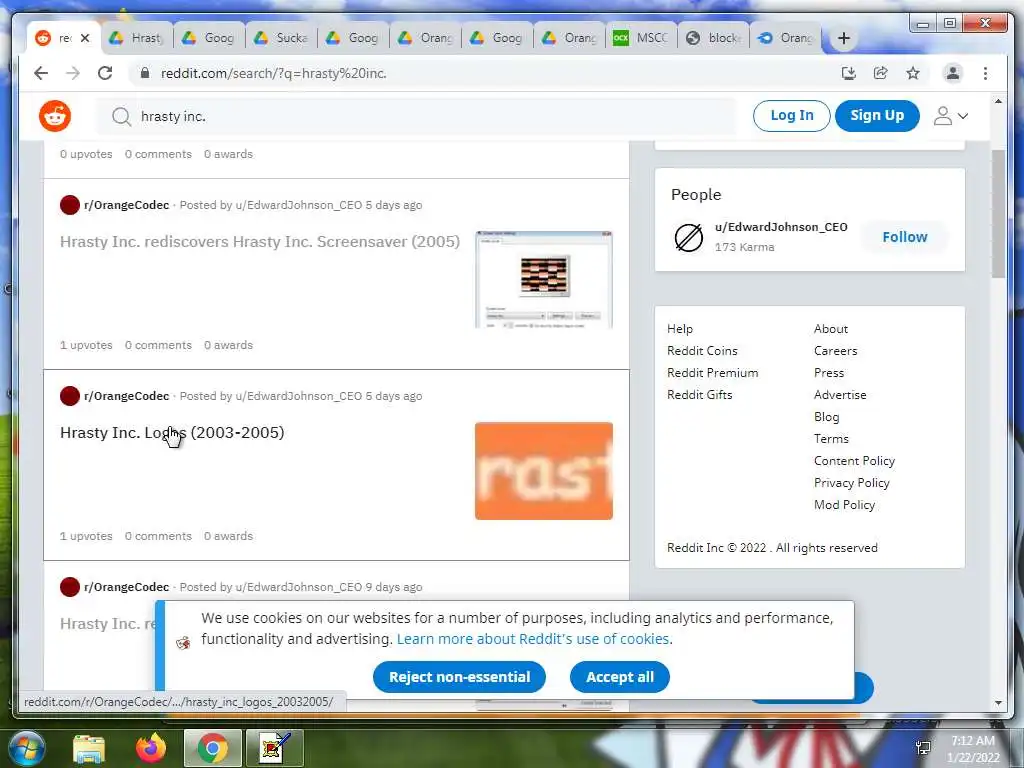Click the Blog footer link
1024x768 pixels.
point(826,417)
